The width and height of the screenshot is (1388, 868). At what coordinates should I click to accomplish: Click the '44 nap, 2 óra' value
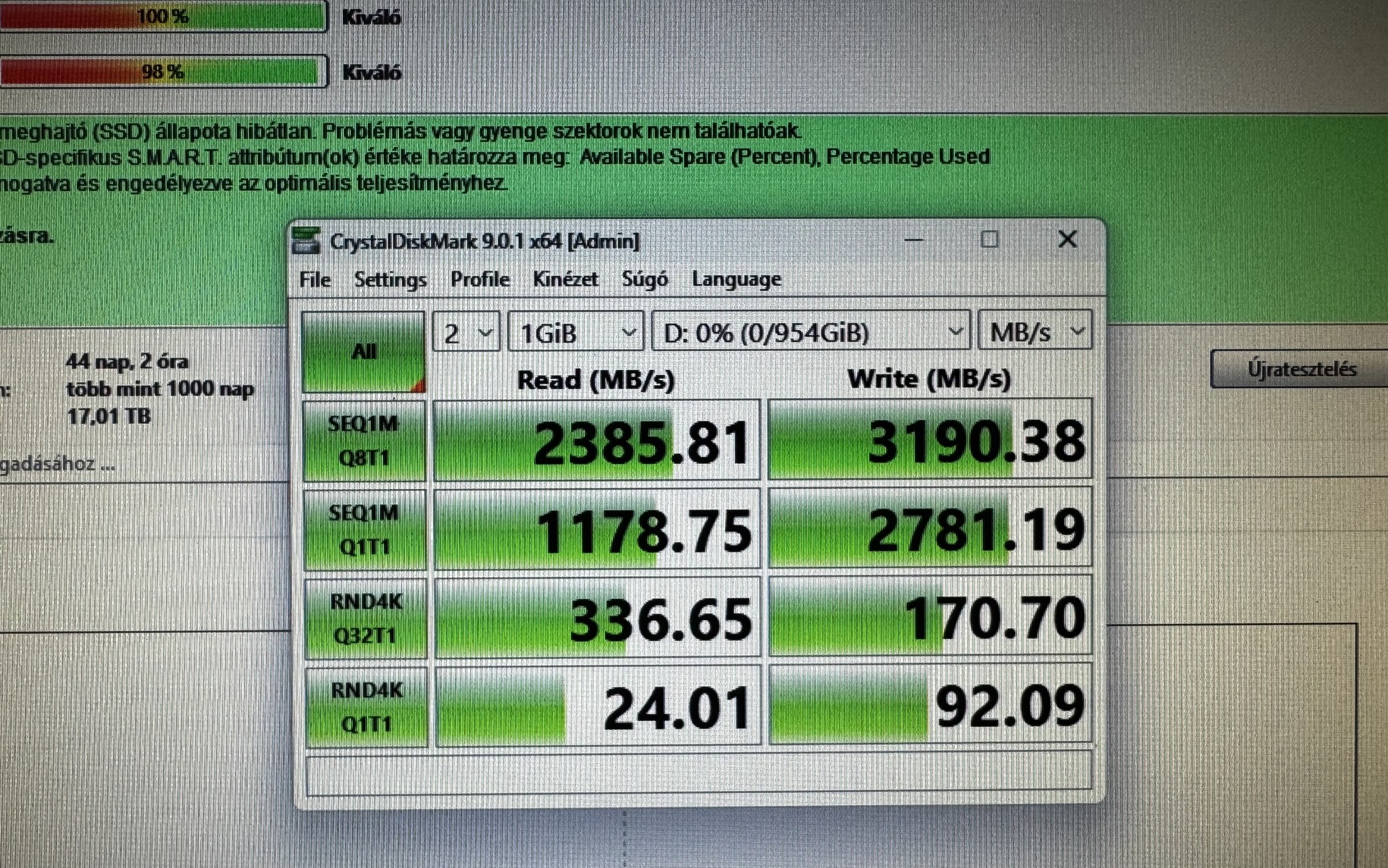[x=127, y=361]
